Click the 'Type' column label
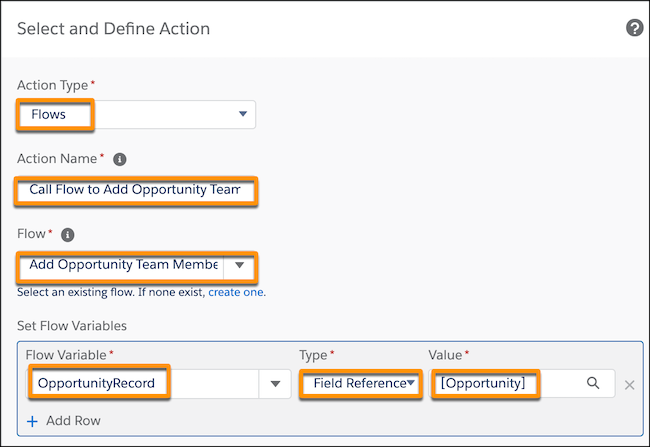Screen dimensions: 650x447 click(x=313, y=355)
